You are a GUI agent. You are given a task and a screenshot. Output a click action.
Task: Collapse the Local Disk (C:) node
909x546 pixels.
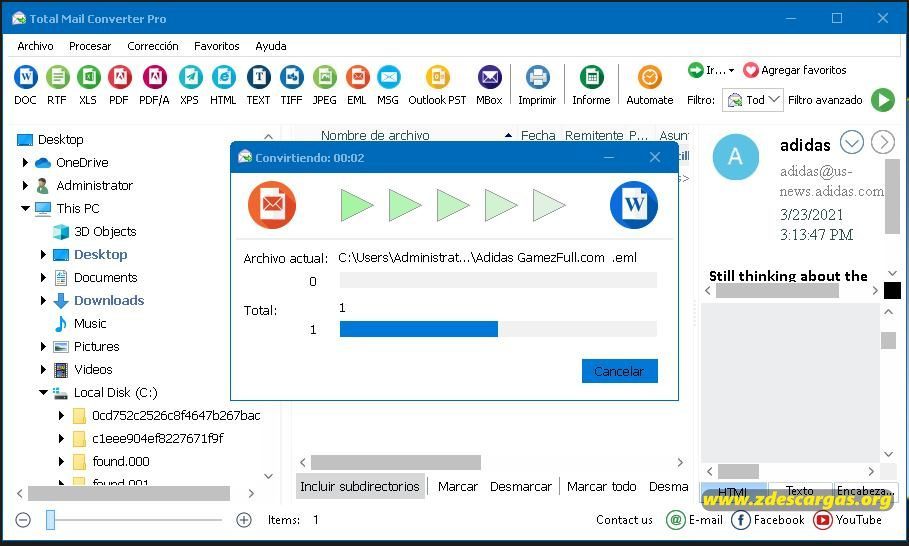click(x=43, y=392)
